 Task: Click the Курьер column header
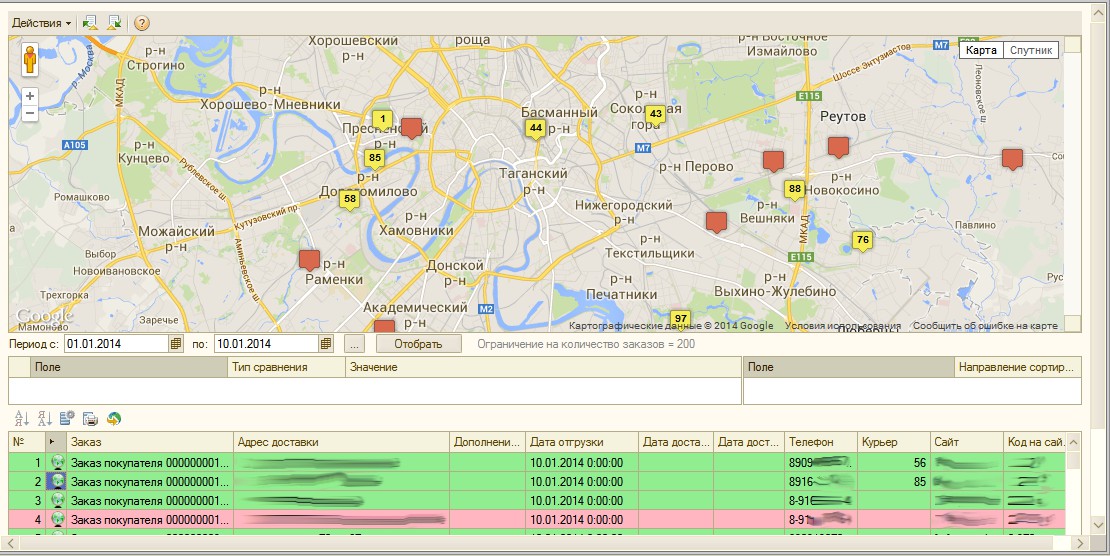click(893, 442)
